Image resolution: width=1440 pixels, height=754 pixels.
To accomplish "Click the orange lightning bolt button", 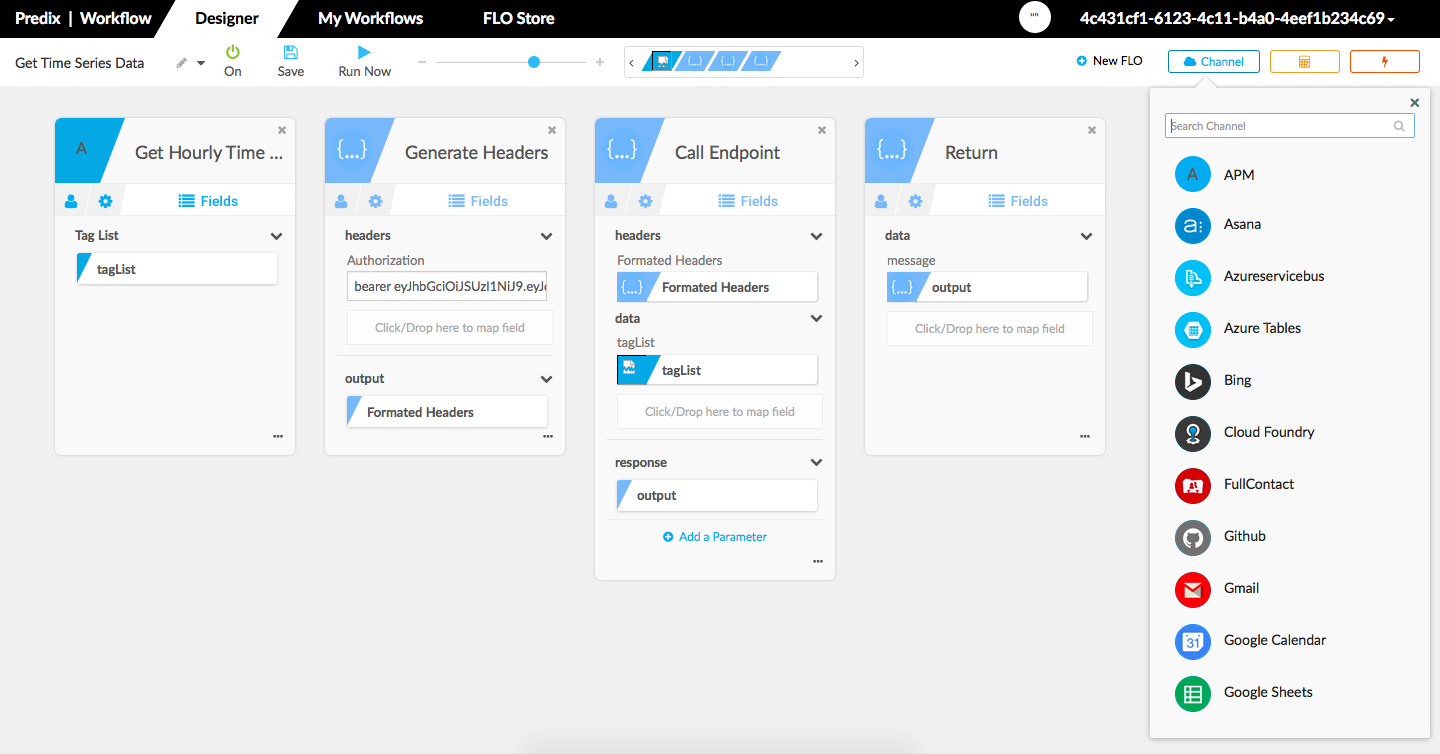I will (1384, 62).
